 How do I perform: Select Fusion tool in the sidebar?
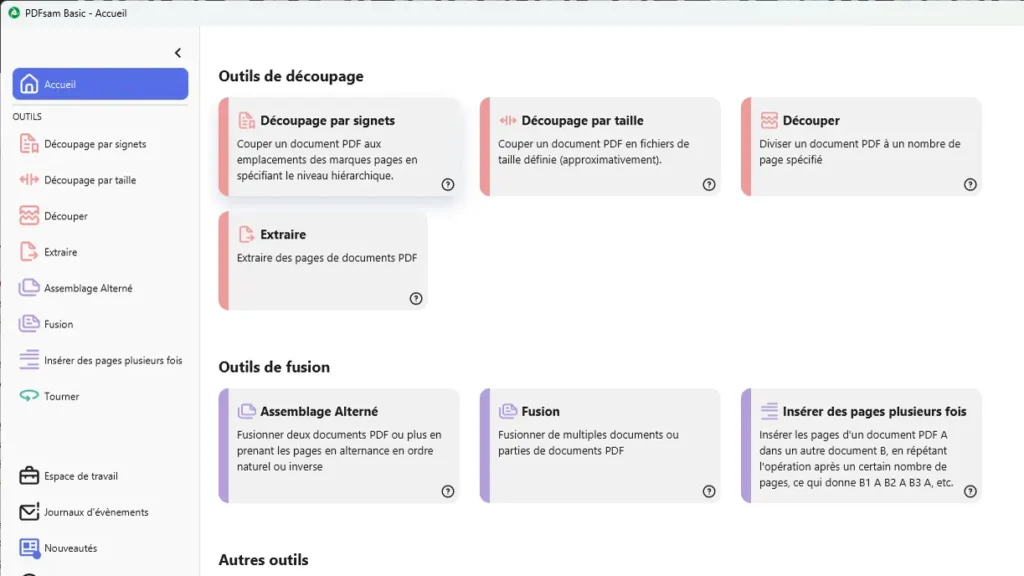coord(100,324)
